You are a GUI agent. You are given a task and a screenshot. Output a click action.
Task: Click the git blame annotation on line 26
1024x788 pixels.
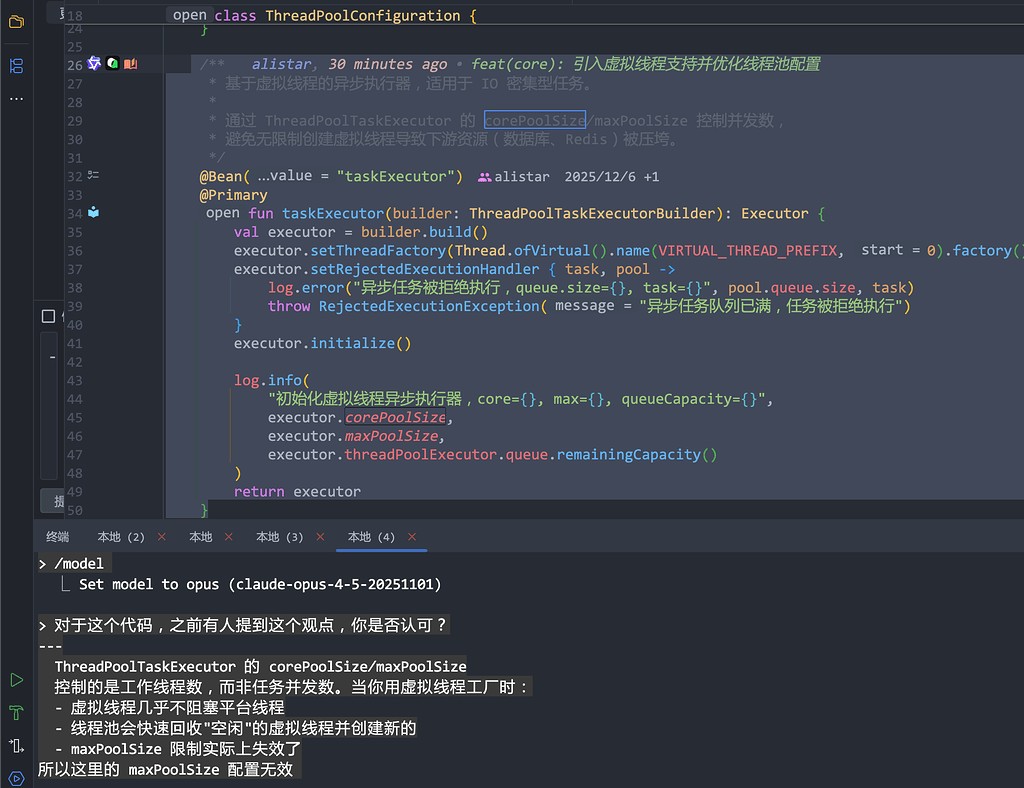click(536, 64)
